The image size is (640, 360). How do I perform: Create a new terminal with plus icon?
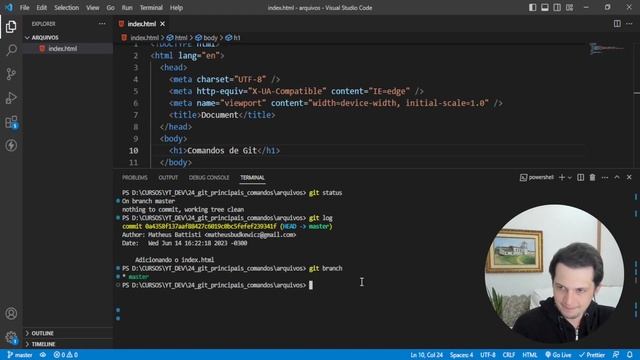[x=562, y=177]
